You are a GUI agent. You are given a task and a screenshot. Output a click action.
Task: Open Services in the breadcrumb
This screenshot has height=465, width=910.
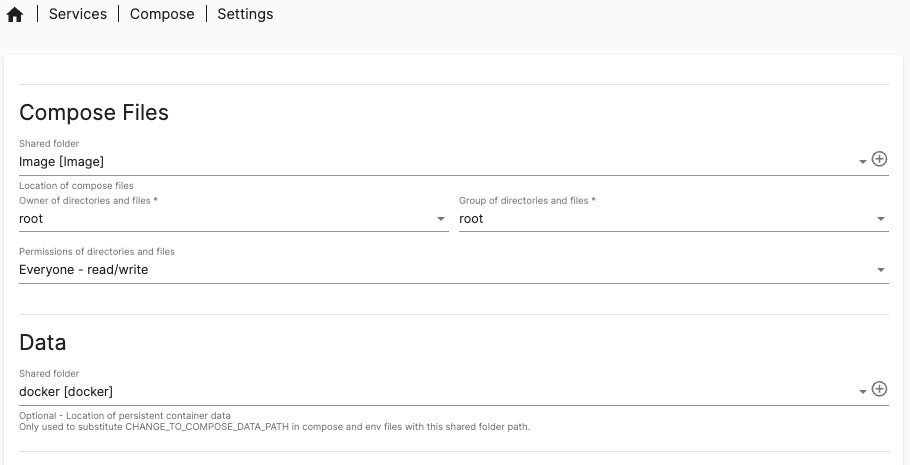78,14
